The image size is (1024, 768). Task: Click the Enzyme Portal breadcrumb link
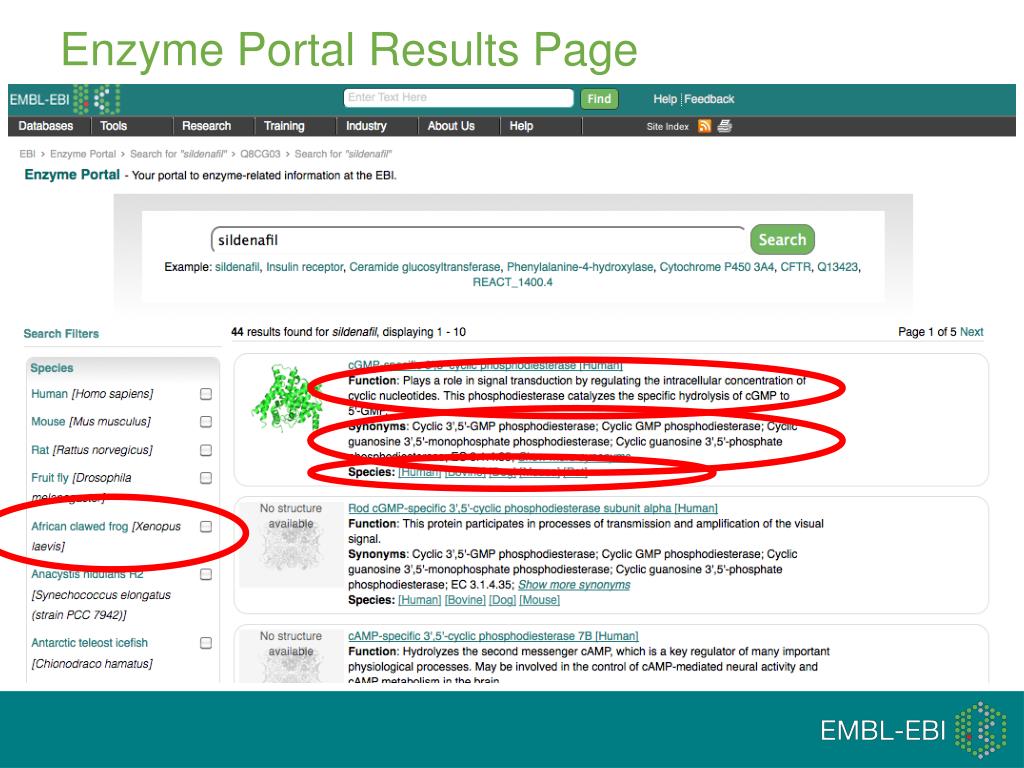click(x=83, y=154)
